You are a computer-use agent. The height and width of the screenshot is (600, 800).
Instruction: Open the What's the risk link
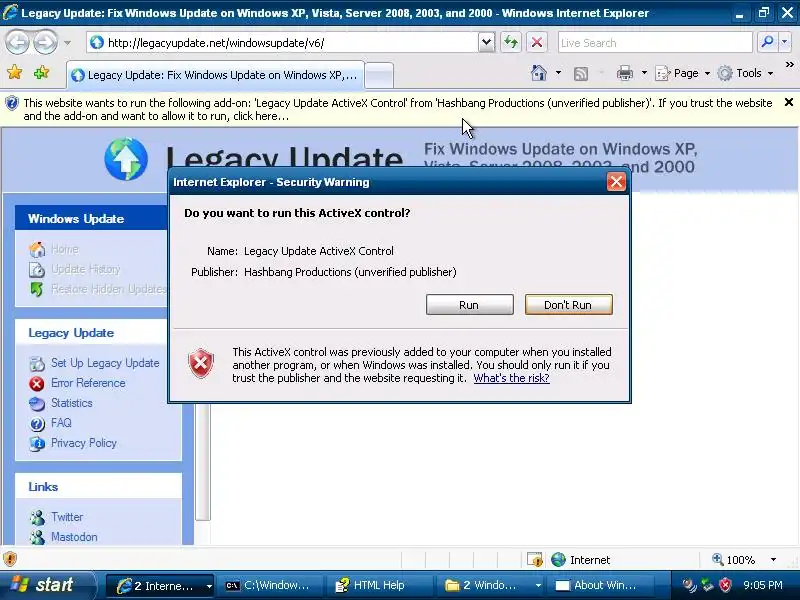(511, 378)
